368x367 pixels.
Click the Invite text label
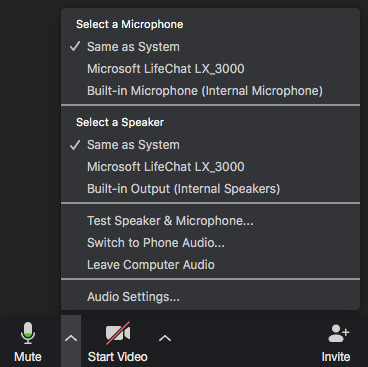point(336,357)
